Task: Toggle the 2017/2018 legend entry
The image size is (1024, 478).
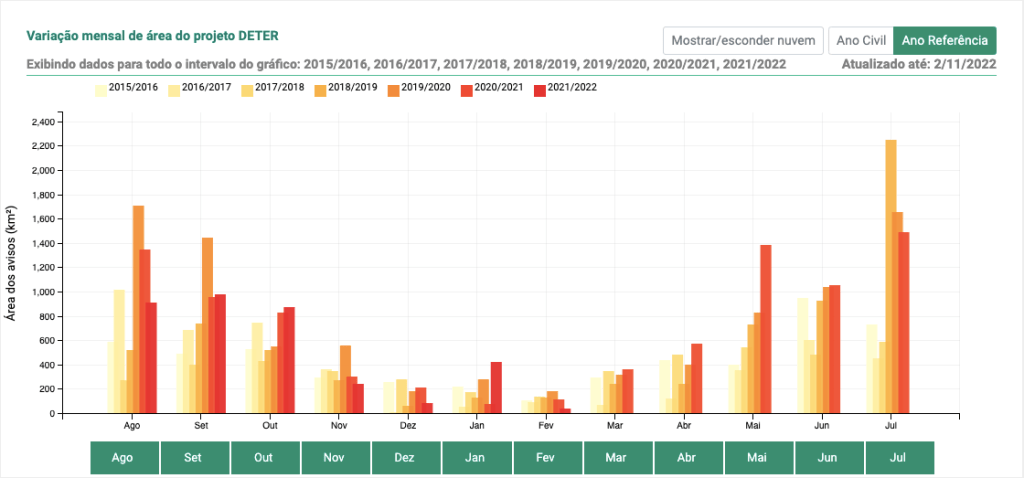Action: point(248,88)
